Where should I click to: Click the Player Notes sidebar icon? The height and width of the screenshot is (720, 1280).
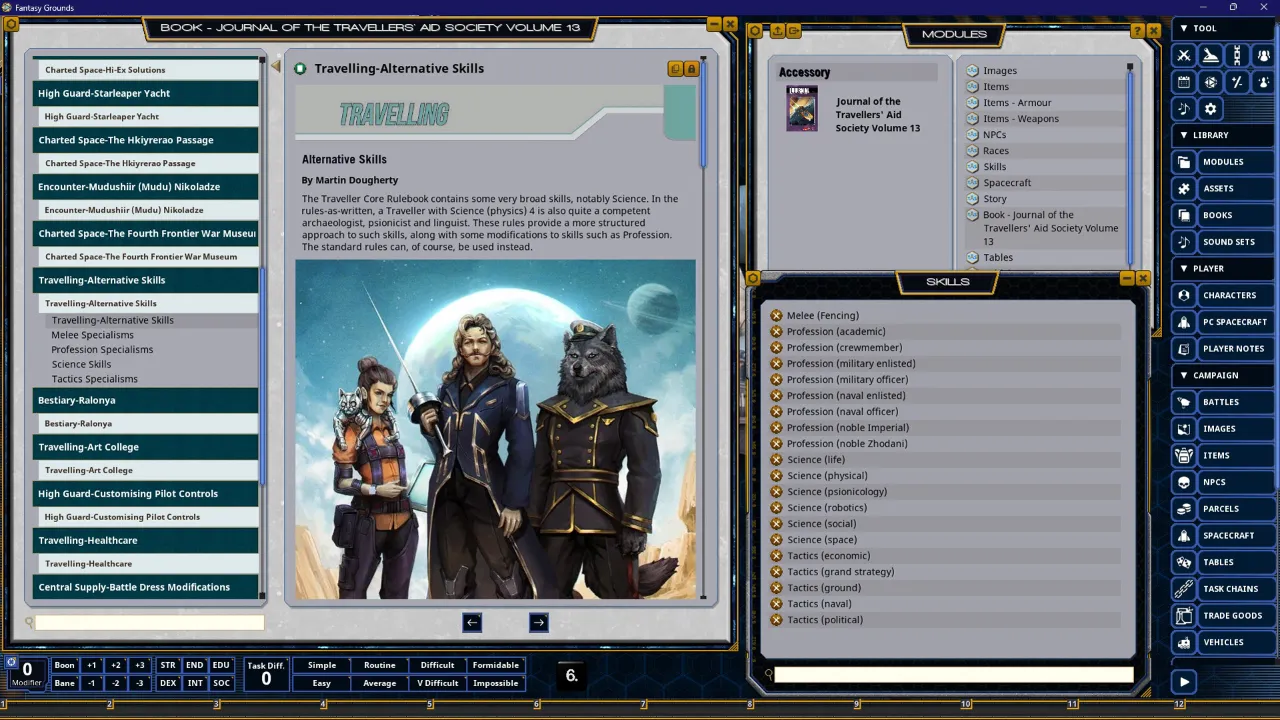pyautogui.click(x=1184, y=349)
